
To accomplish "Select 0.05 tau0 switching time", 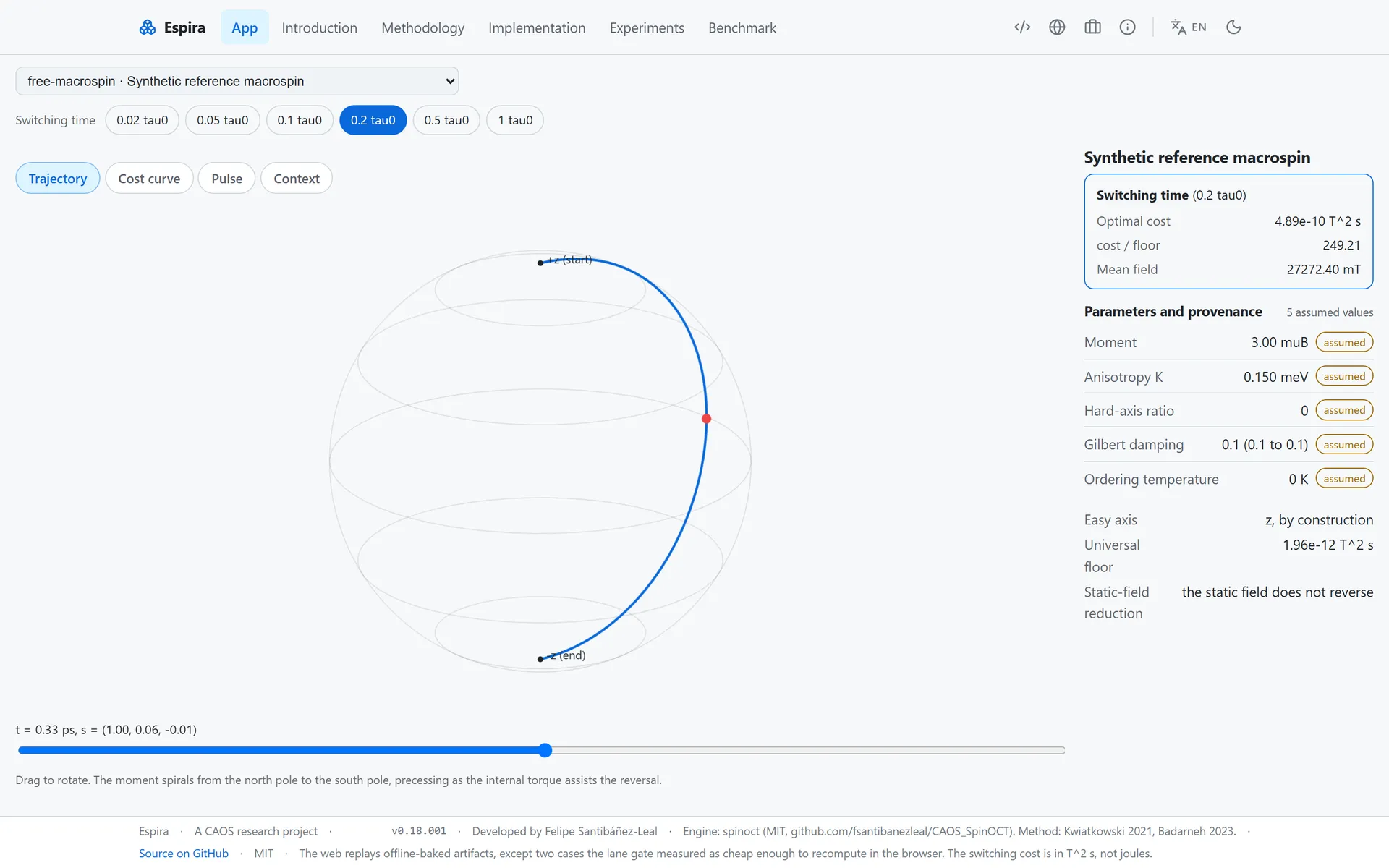I will [x=223, y=120].
